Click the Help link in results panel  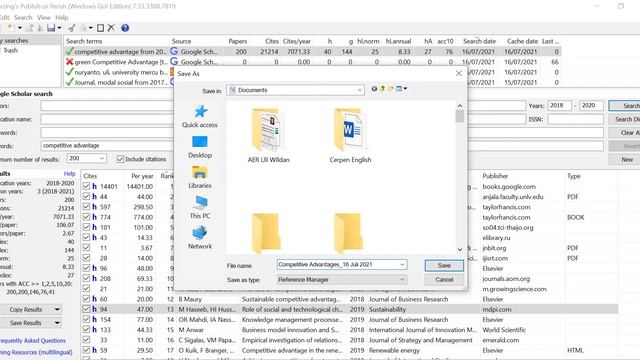click(x=69, y=173)
